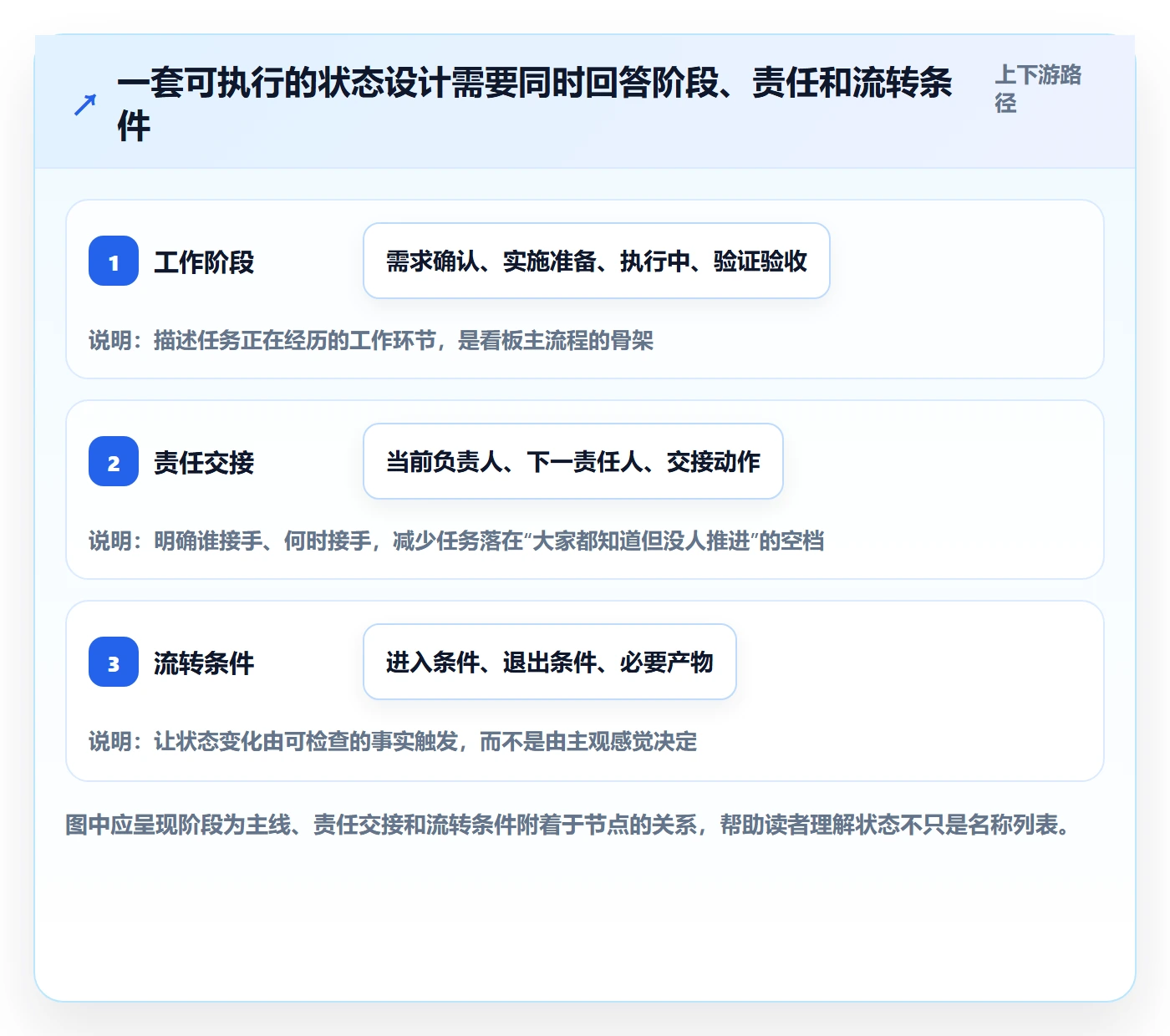Click the 工作阶段 heading

pyautogui.click(x=204, y=262)
